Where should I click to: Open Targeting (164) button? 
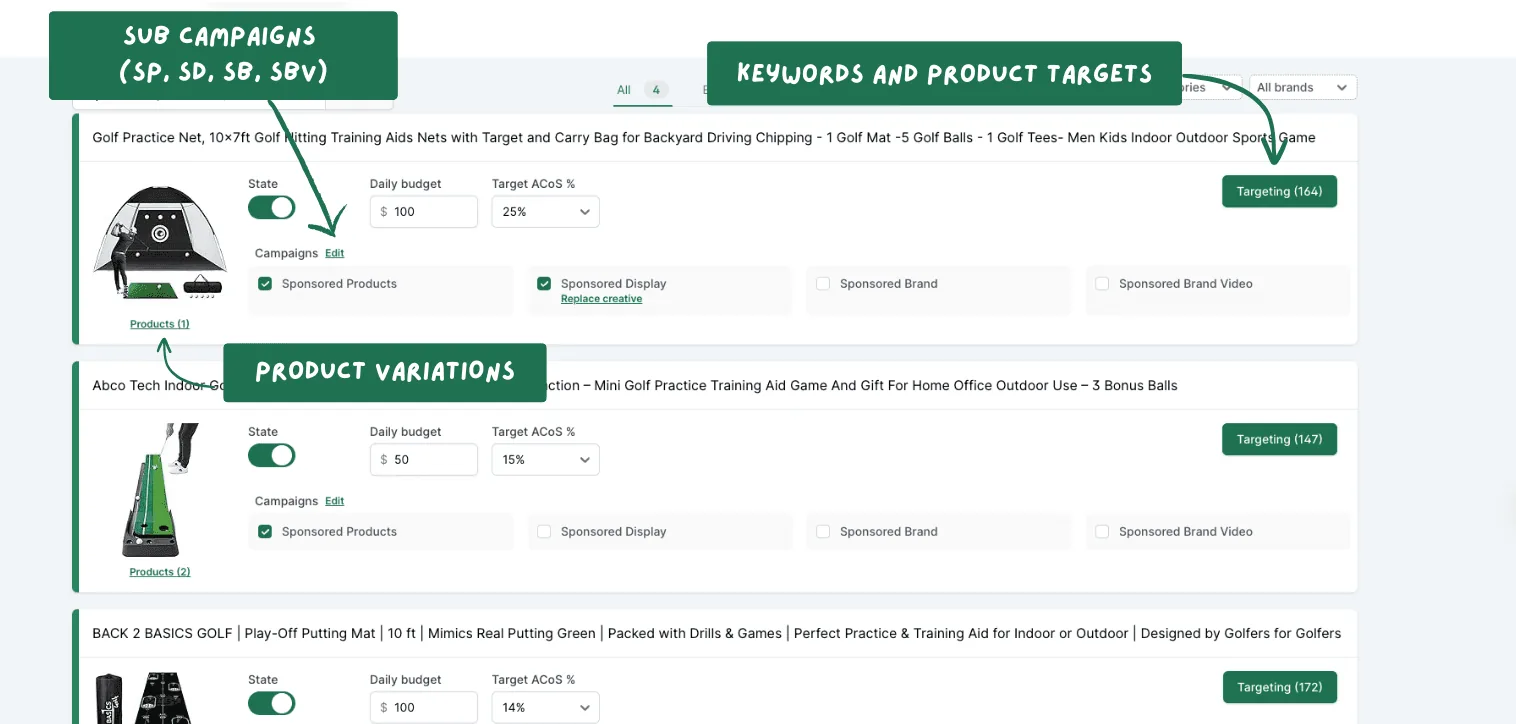(1279, 191)
